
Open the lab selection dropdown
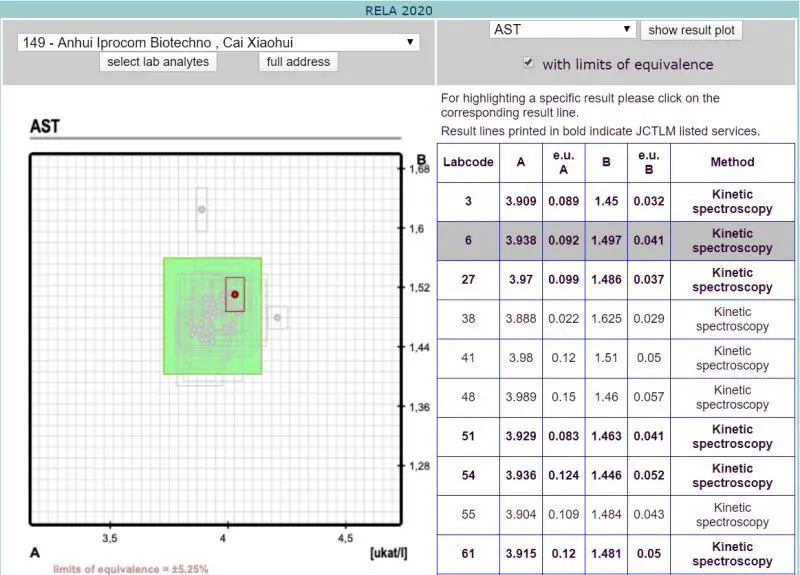[218, 43]
